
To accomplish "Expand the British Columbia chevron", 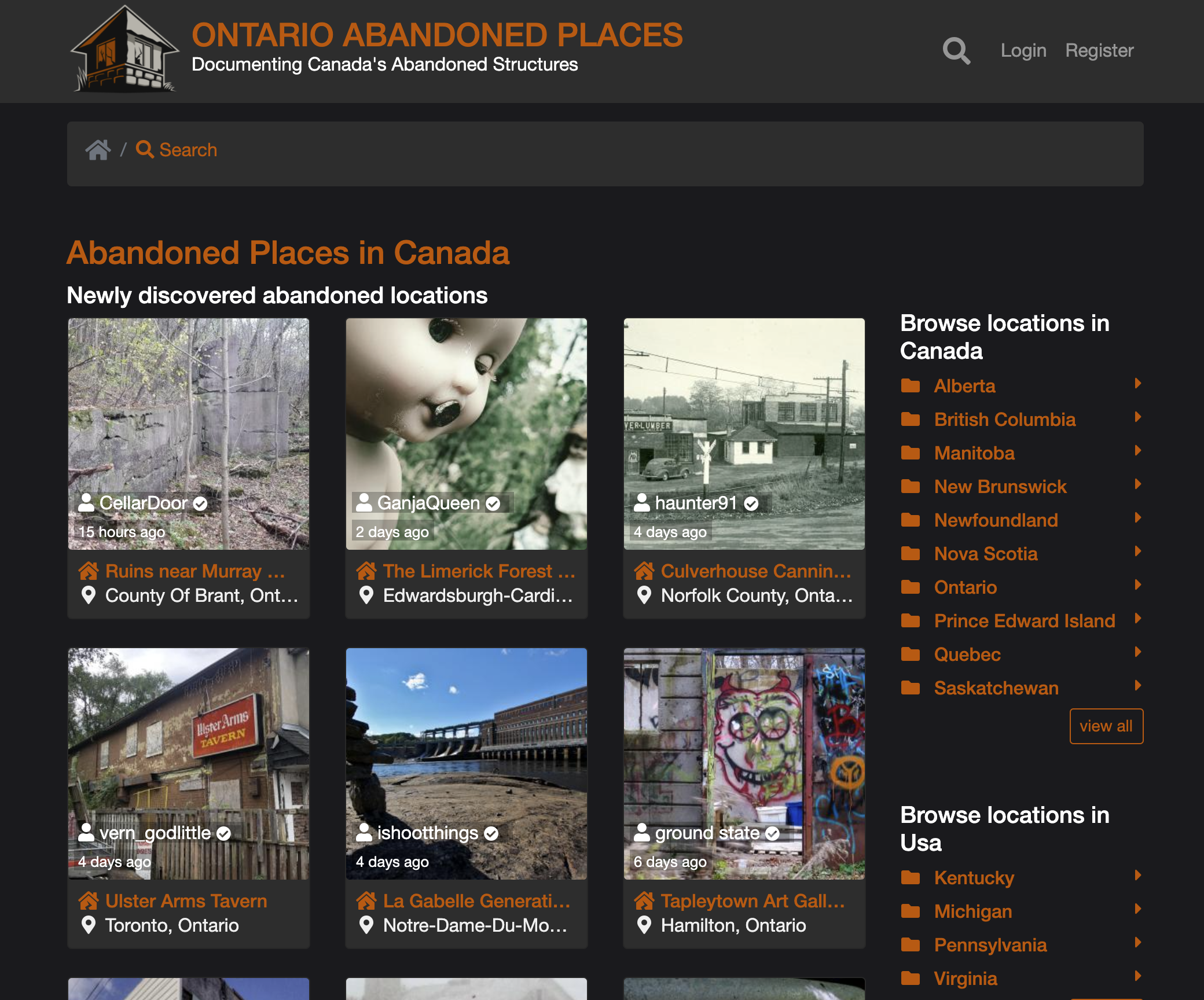I will pyautogui.click(x=1138, y=418).
